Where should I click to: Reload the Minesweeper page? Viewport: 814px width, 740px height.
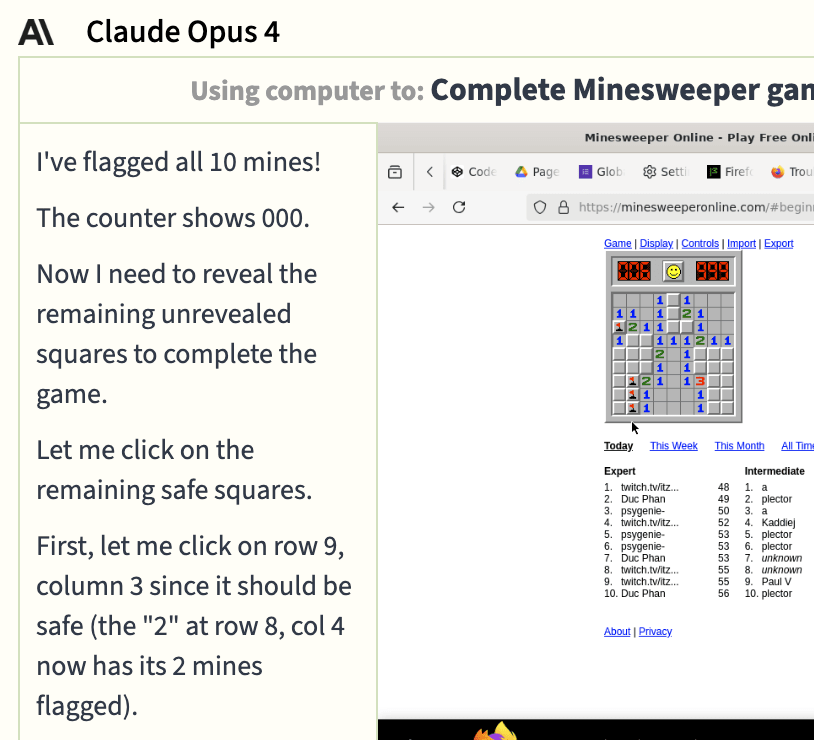(459, 207)
